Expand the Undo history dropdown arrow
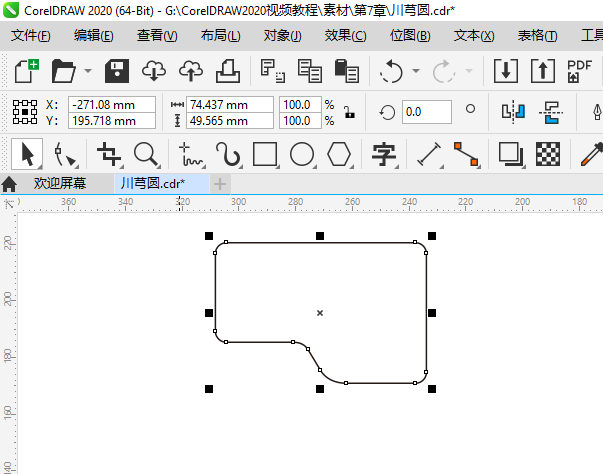 click(416, 71)
